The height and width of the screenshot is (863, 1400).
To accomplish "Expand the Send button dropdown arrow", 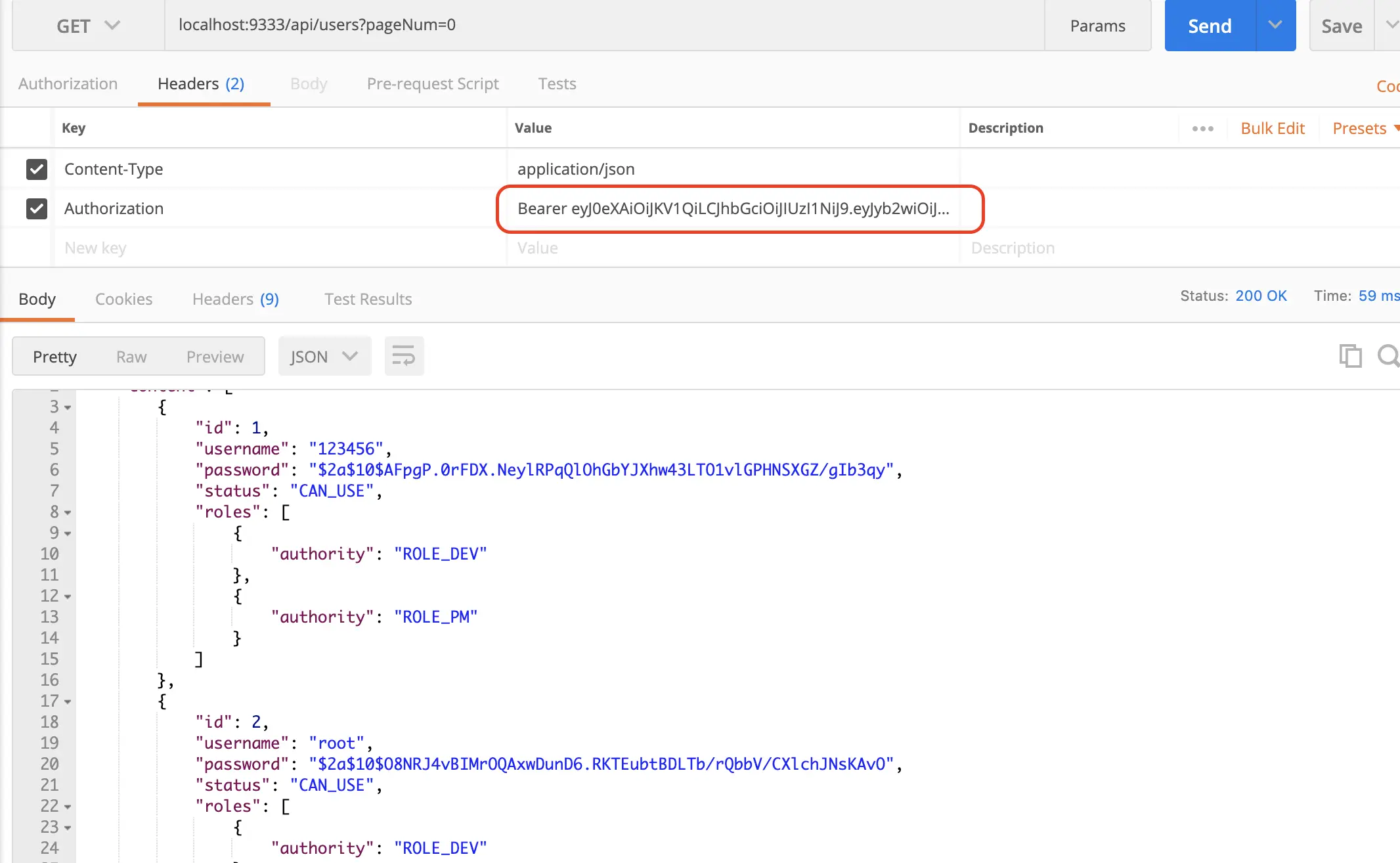I will [x=1275, y=26].
